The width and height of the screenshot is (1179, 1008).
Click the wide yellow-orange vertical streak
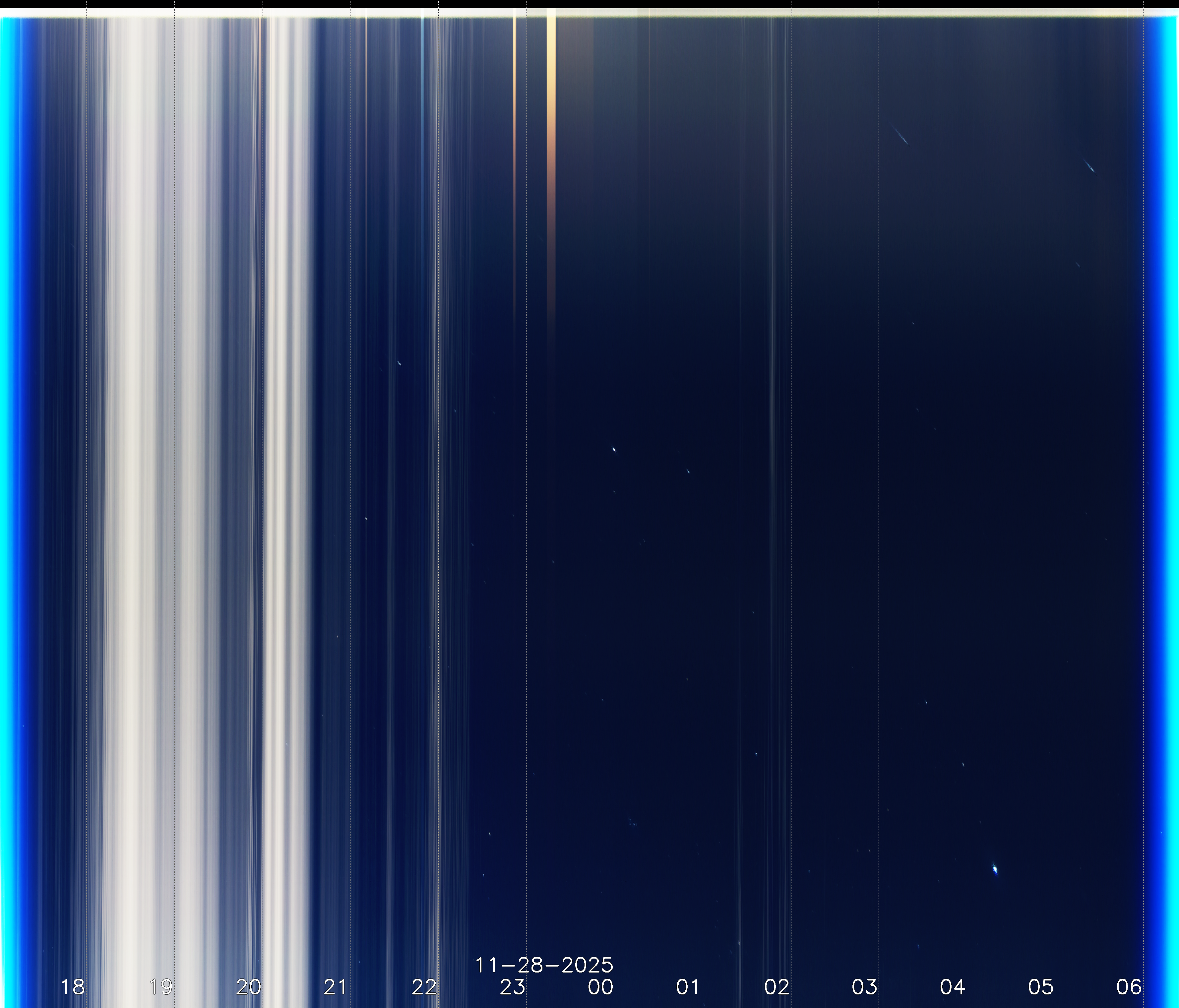(551, 114)
